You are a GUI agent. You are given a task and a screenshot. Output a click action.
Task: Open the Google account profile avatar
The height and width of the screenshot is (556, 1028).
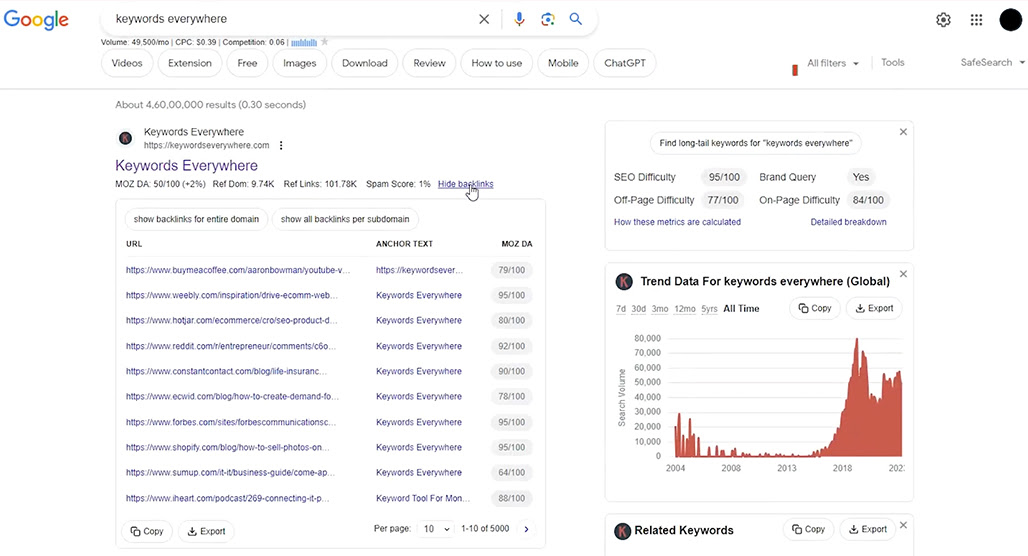pos(1010,20)
